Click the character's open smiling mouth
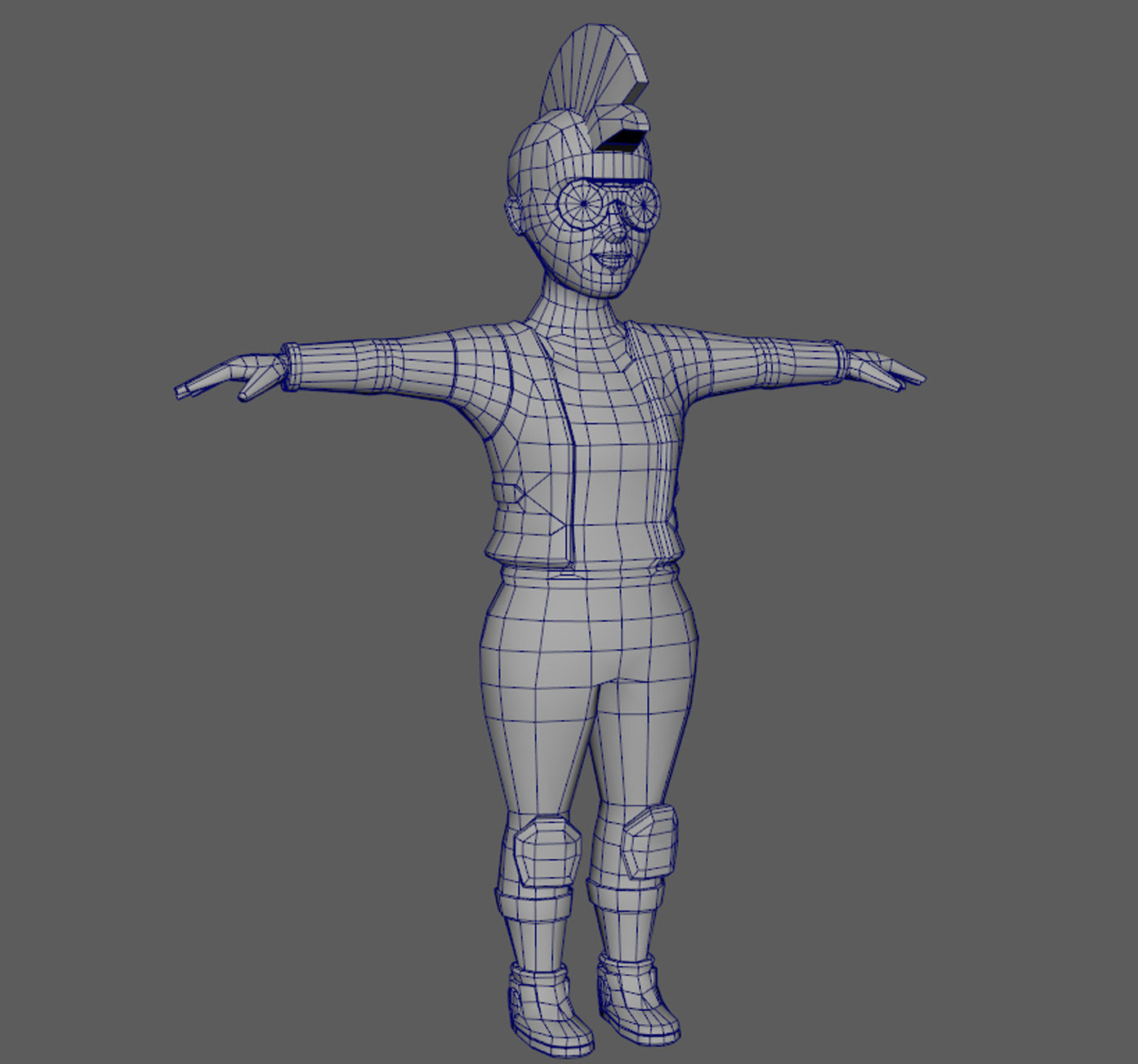1138x1064 pixels. pos(613,260)
